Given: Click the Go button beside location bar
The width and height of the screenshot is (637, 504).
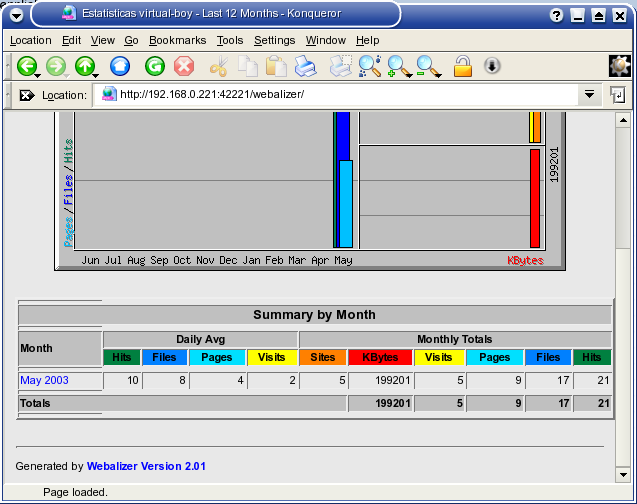Looking at the screenshot, I should [x=618, y=95].
